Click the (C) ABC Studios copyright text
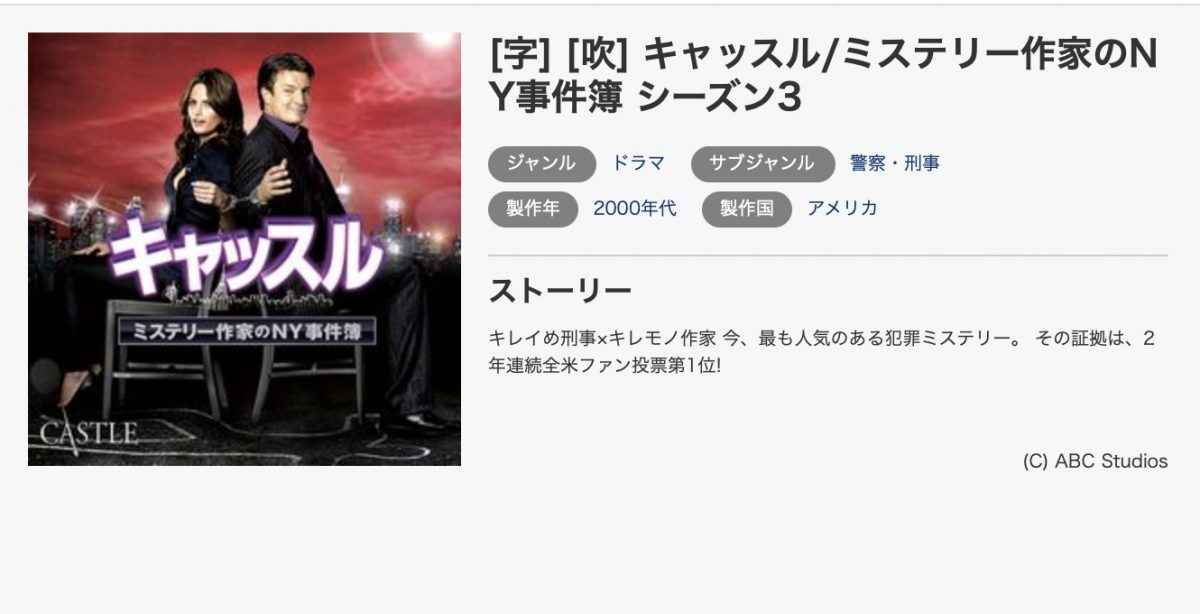Image resolution: width=1200 pixels, height=614 pixels. (x=1095, y=461)
